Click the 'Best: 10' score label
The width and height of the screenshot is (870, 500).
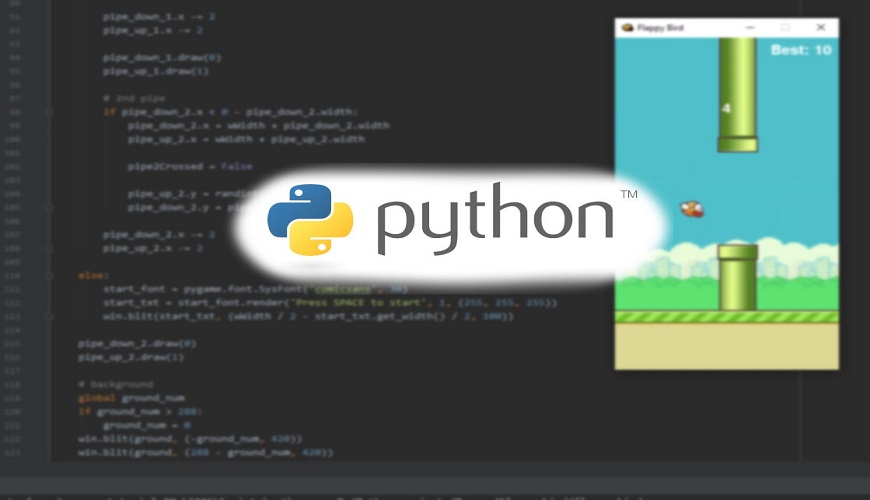[800, 50]
